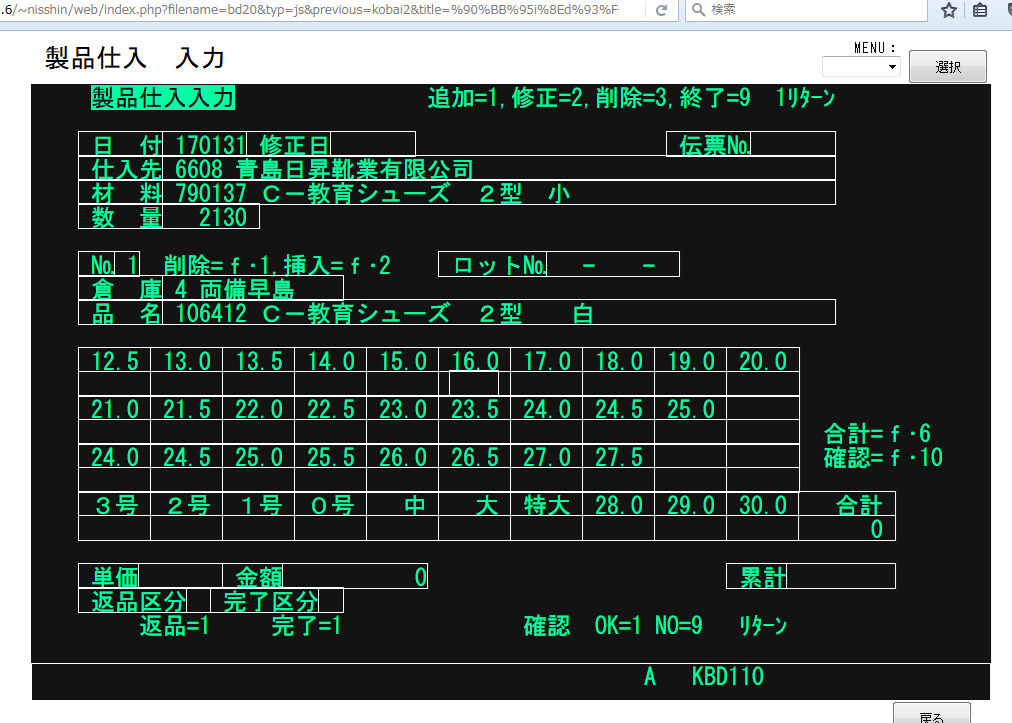This screenshot has height=723, width=1012.
Task: Select the 修正日 input field
Action: point(372,144)
